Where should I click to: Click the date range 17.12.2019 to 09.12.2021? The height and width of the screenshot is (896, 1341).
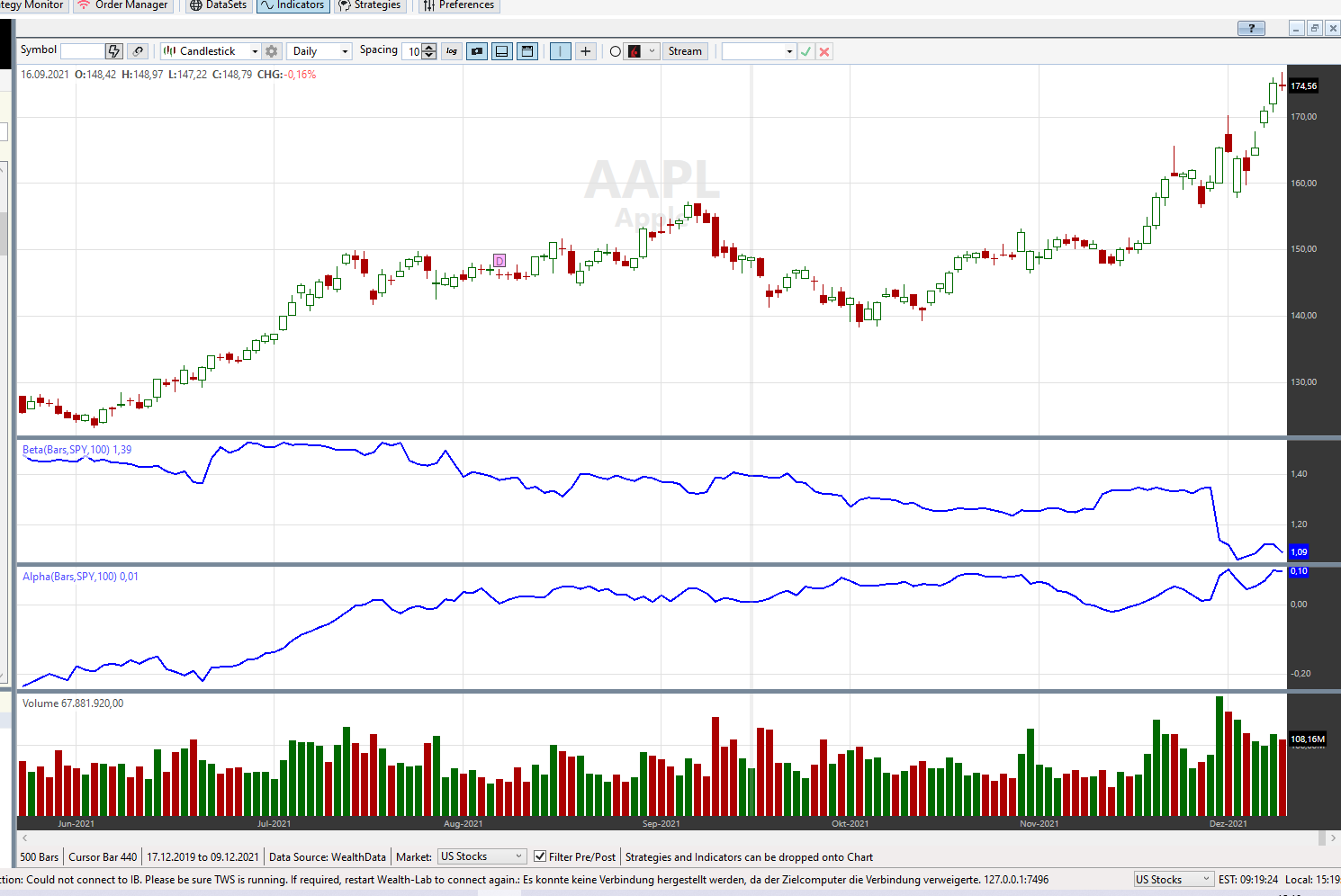[203, 857]
